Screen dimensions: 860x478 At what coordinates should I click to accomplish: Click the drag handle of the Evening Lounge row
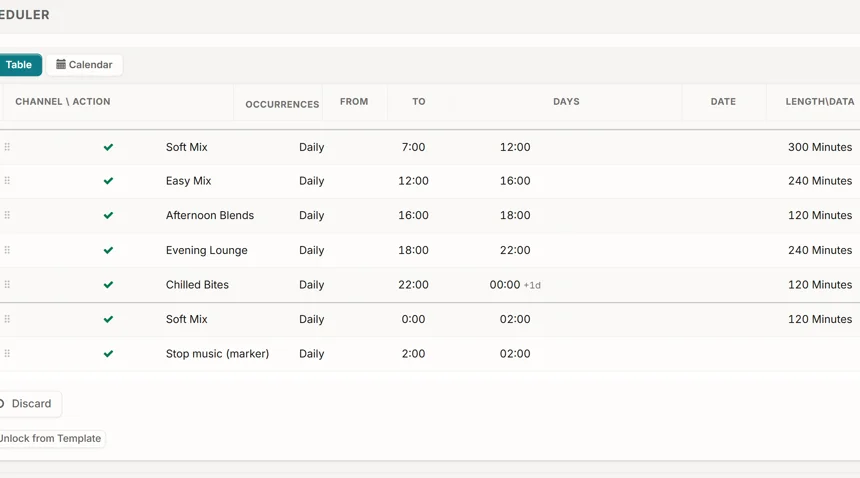pos(7,250)
